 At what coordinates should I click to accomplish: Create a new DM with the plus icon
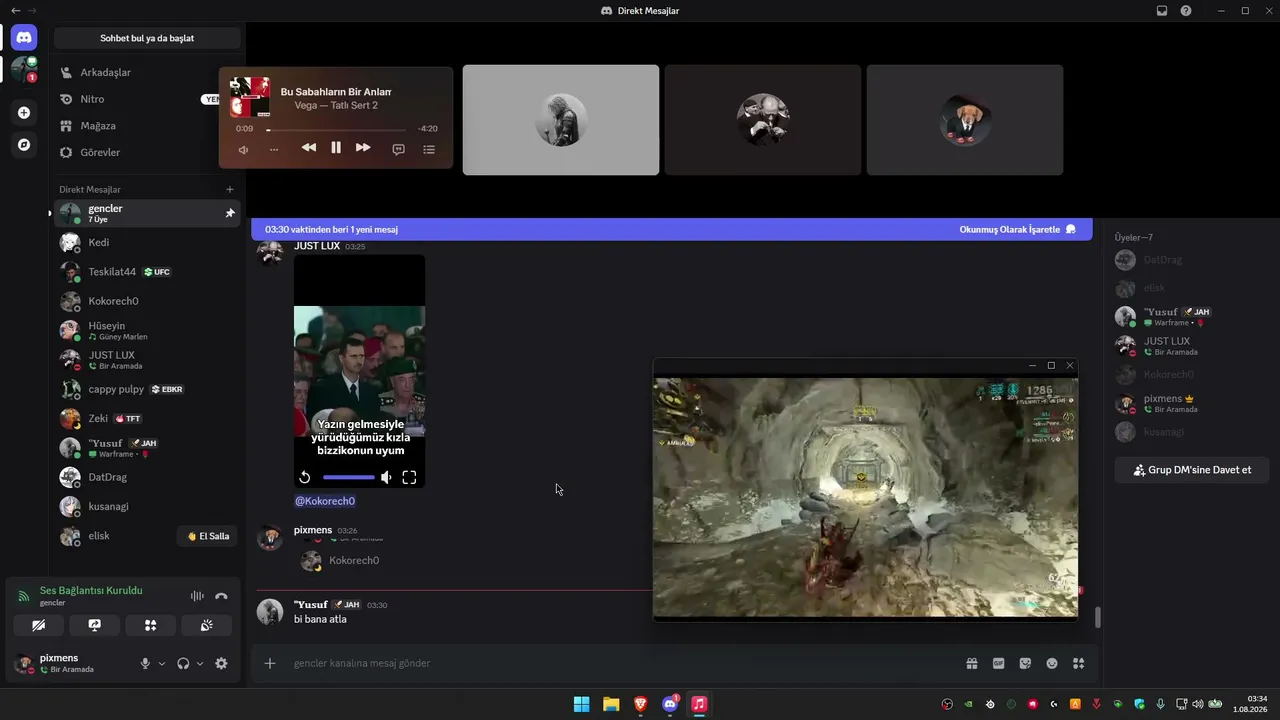[x=230, y=189]
